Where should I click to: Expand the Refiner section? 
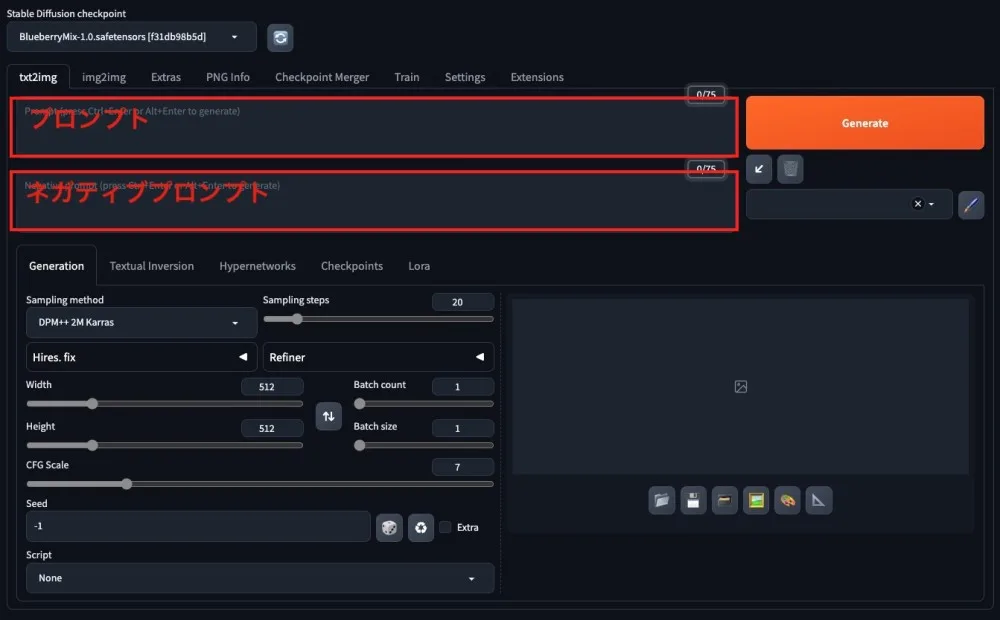378,357
